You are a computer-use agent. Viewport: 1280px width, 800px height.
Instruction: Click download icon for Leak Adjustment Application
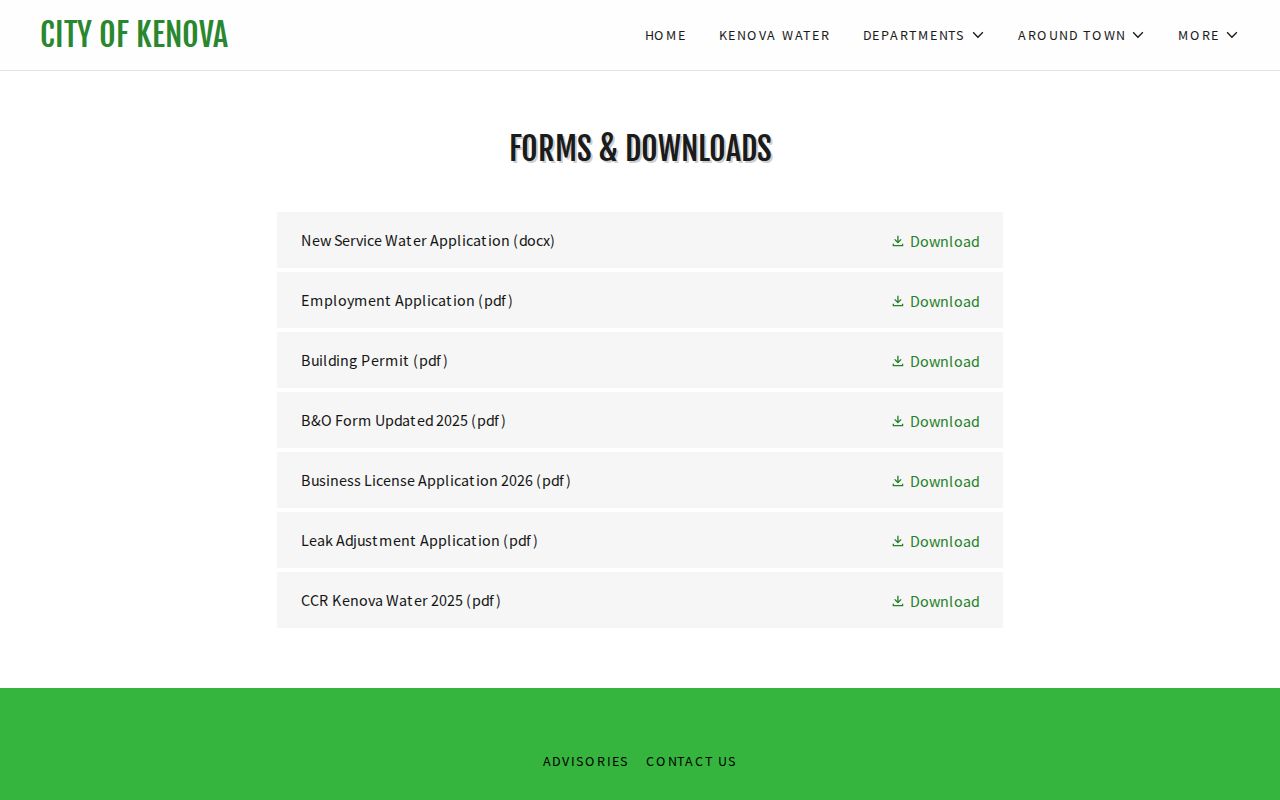point(898,541)
